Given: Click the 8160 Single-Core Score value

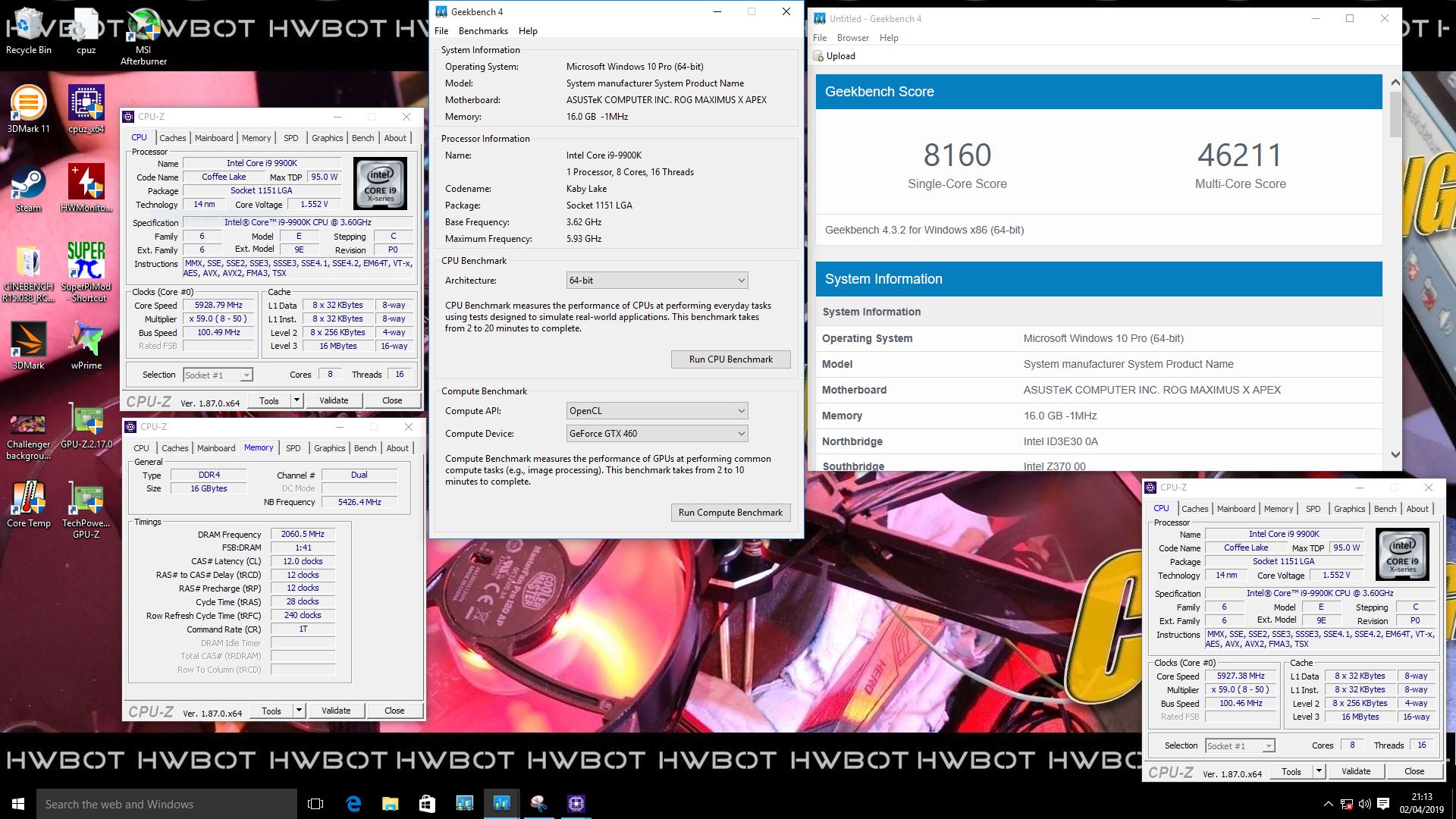Looking at the screenshot, I should 957,155.
